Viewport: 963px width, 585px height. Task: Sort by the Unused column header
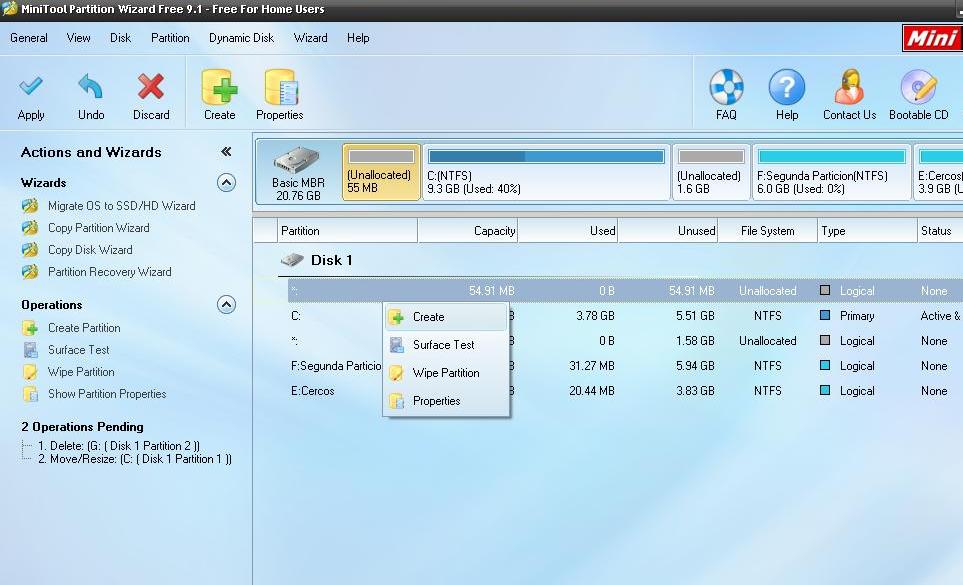tap(668, 231)
